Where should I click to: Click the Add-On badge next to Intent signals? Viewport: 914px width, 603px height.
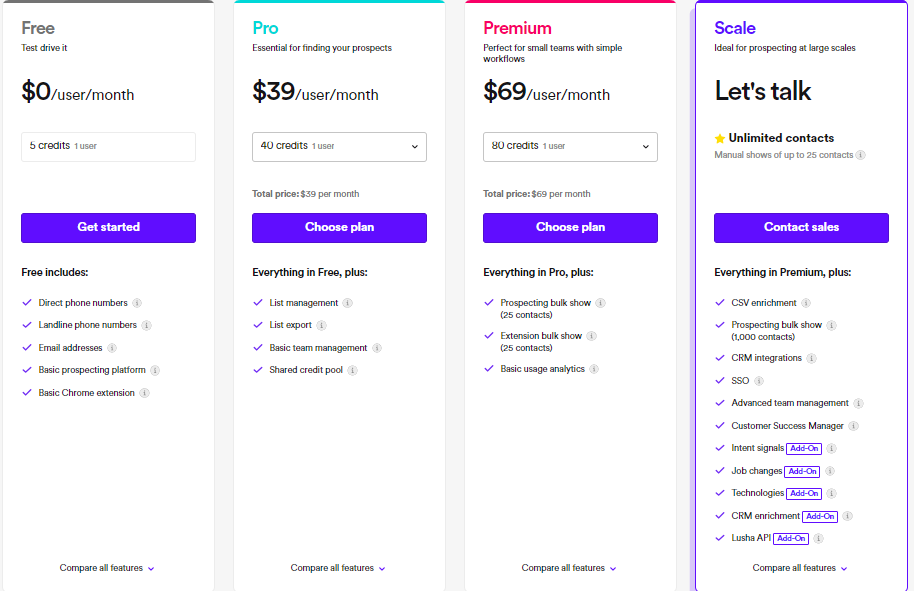804,448
